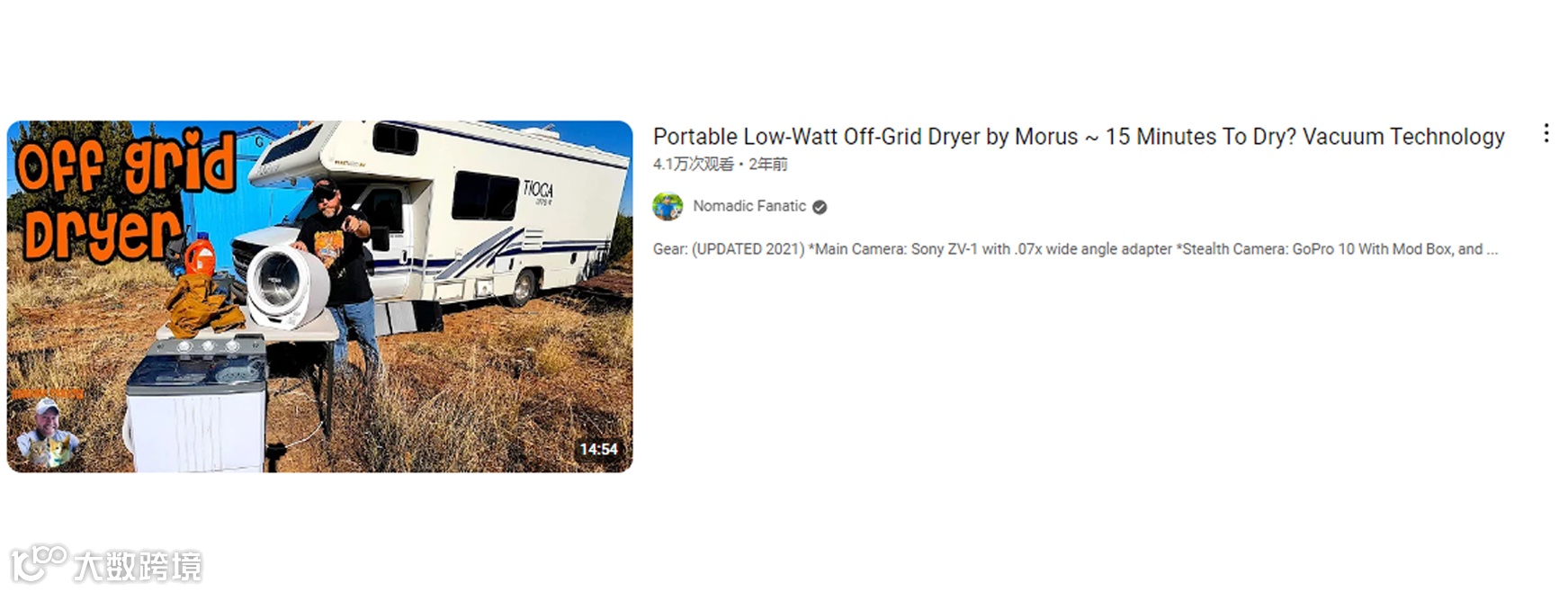Click the 2年前 upload age text
Image resolution: width=1568 pixels, height=592 pixels.
coord(768,164)
